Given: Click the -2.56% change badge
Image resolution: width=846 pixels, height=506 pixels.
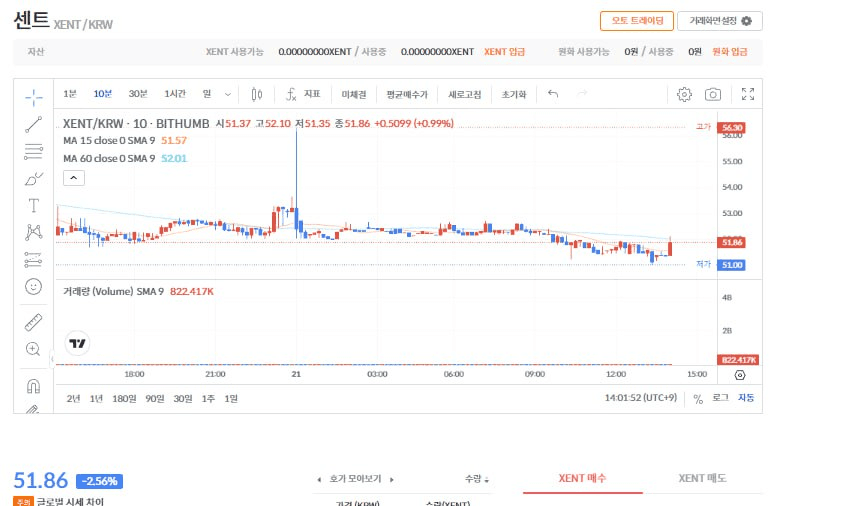Looking at the screenshot, I should 99,481.
